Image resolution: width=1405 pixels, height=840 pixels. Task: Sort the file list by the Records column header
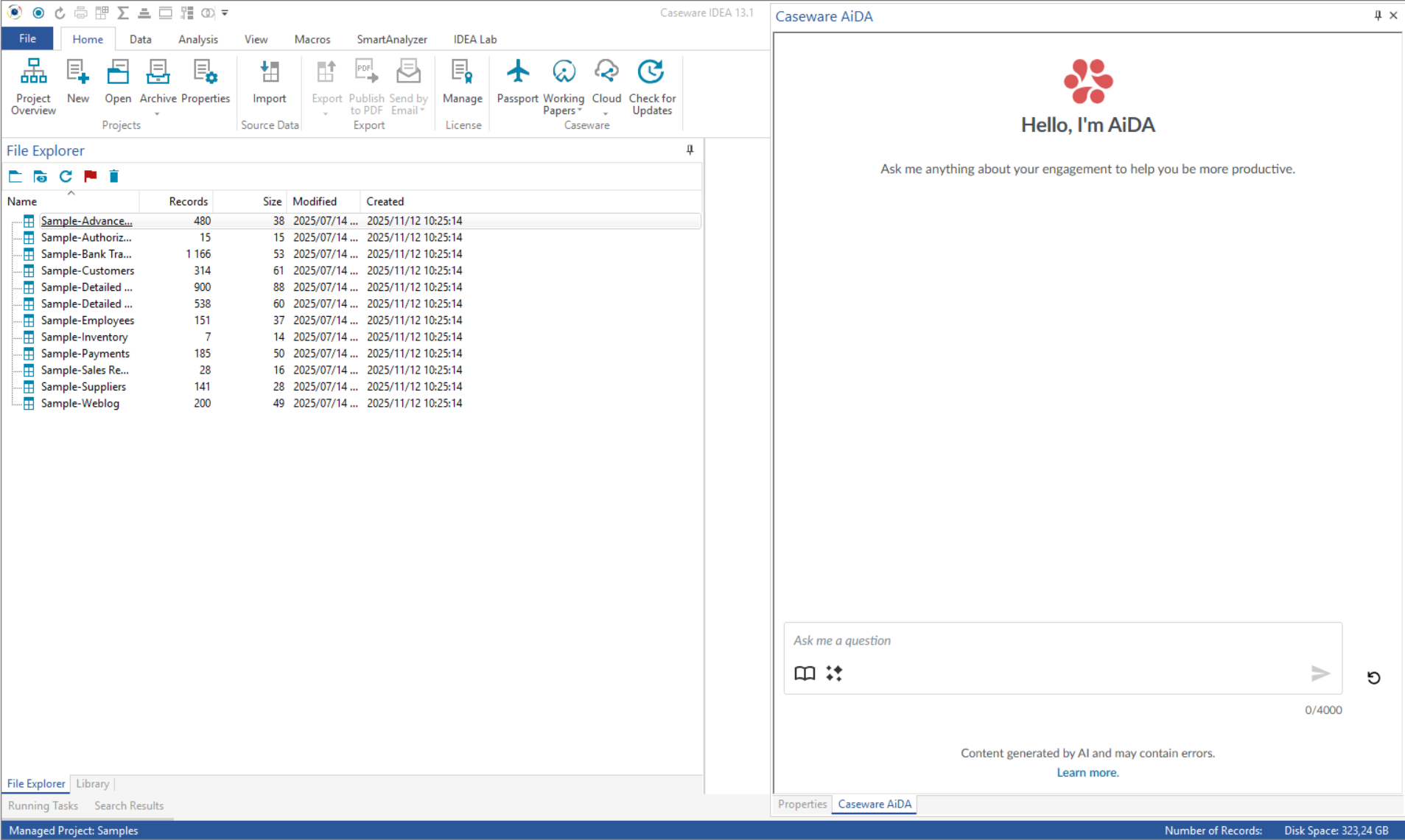tap(188, 201)
